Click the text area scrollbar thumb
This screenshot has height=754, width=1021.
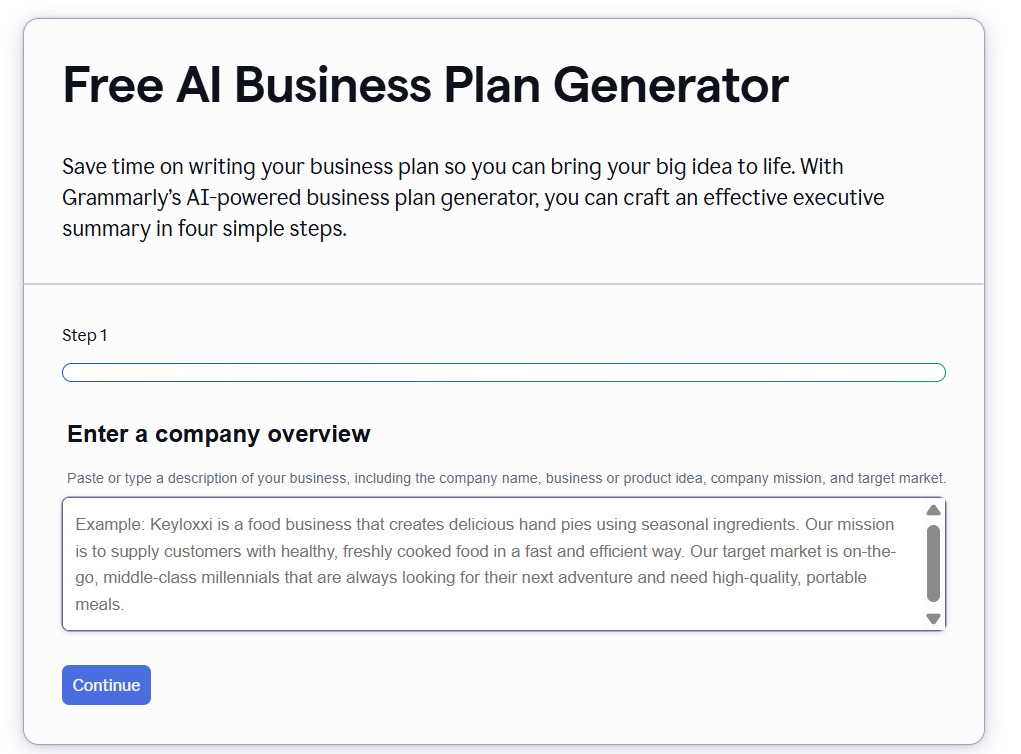pos(933,563)
